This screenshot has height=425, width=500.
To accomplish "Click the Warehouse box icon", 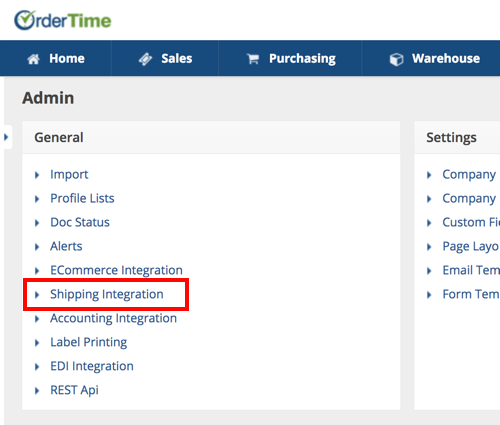I will 396,59.
